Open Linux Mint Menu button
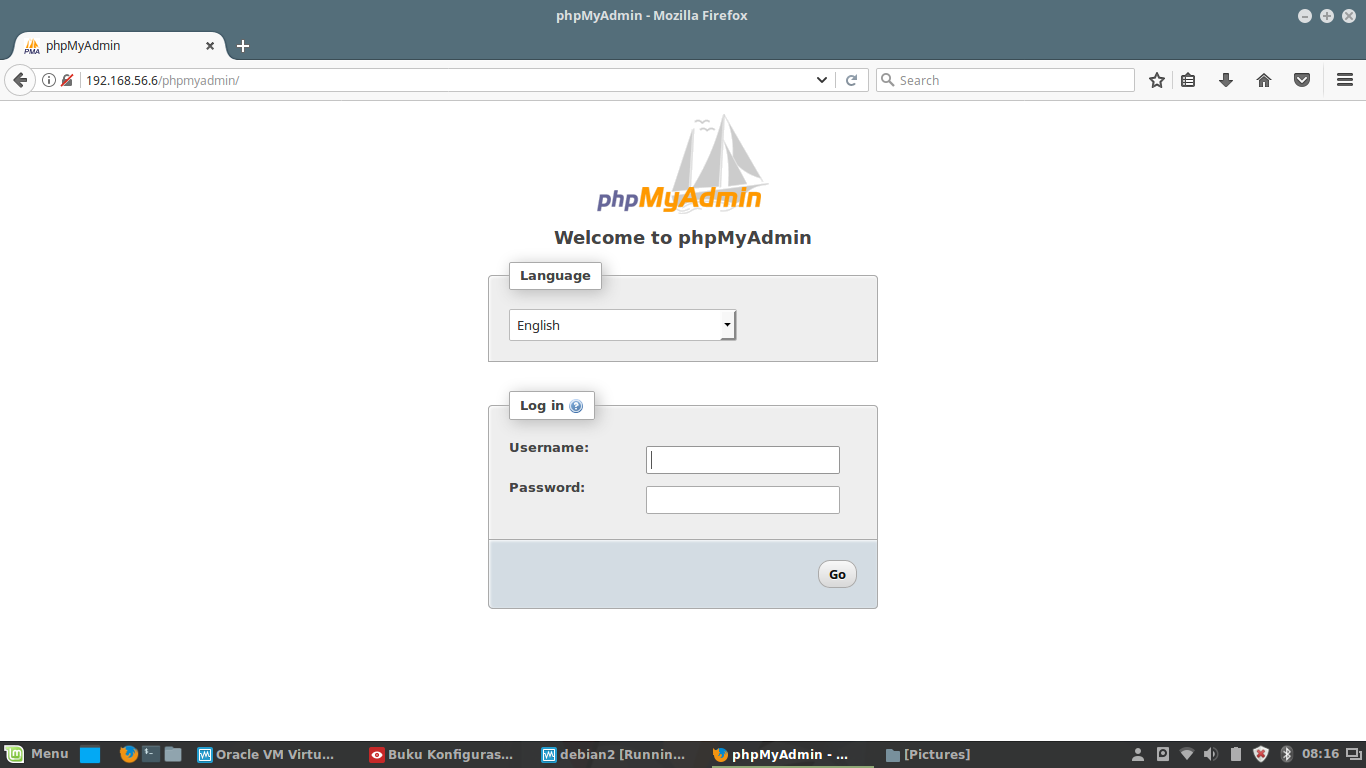The image size is (1366, 768). (38, 754)
